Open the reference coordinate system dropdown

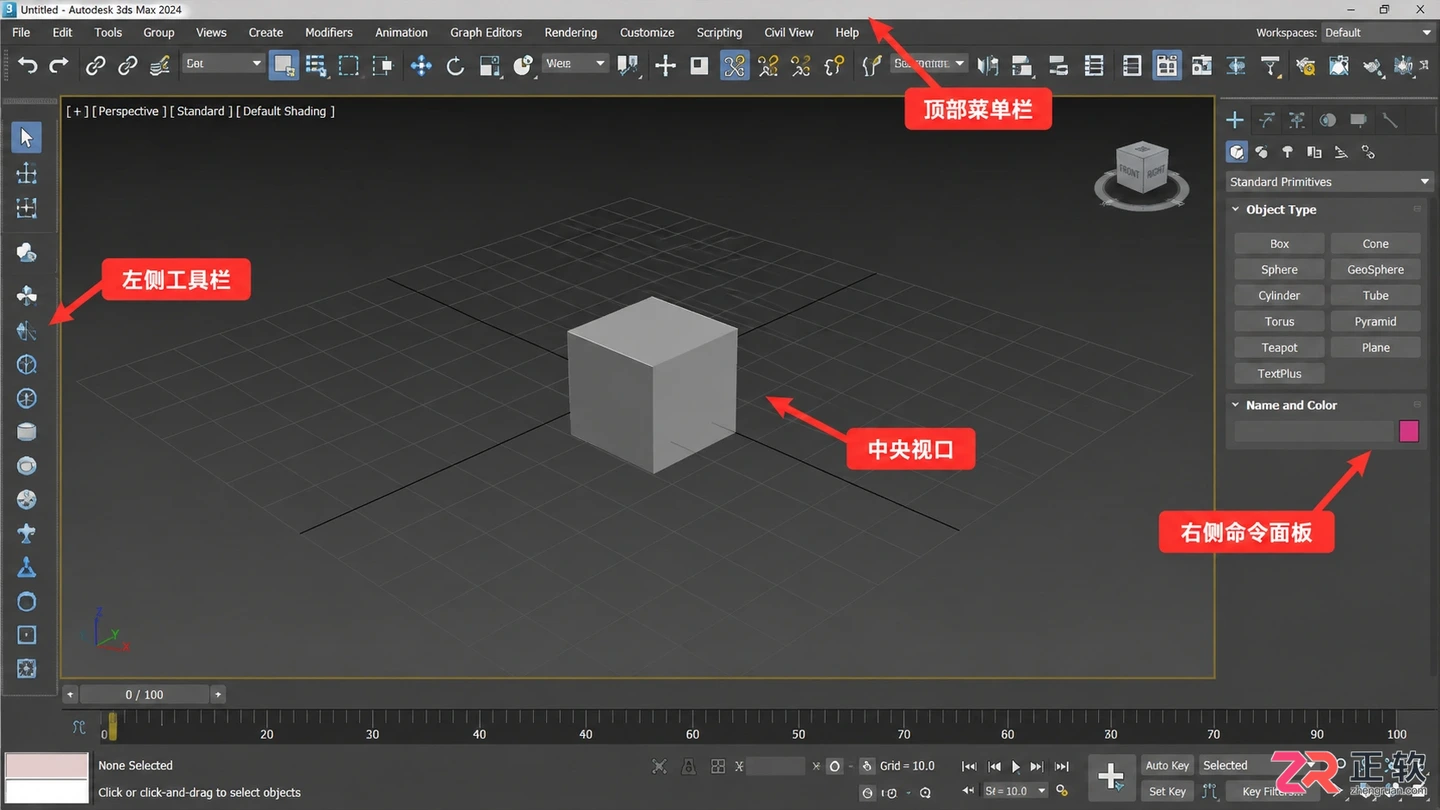(x=574, y=63)
